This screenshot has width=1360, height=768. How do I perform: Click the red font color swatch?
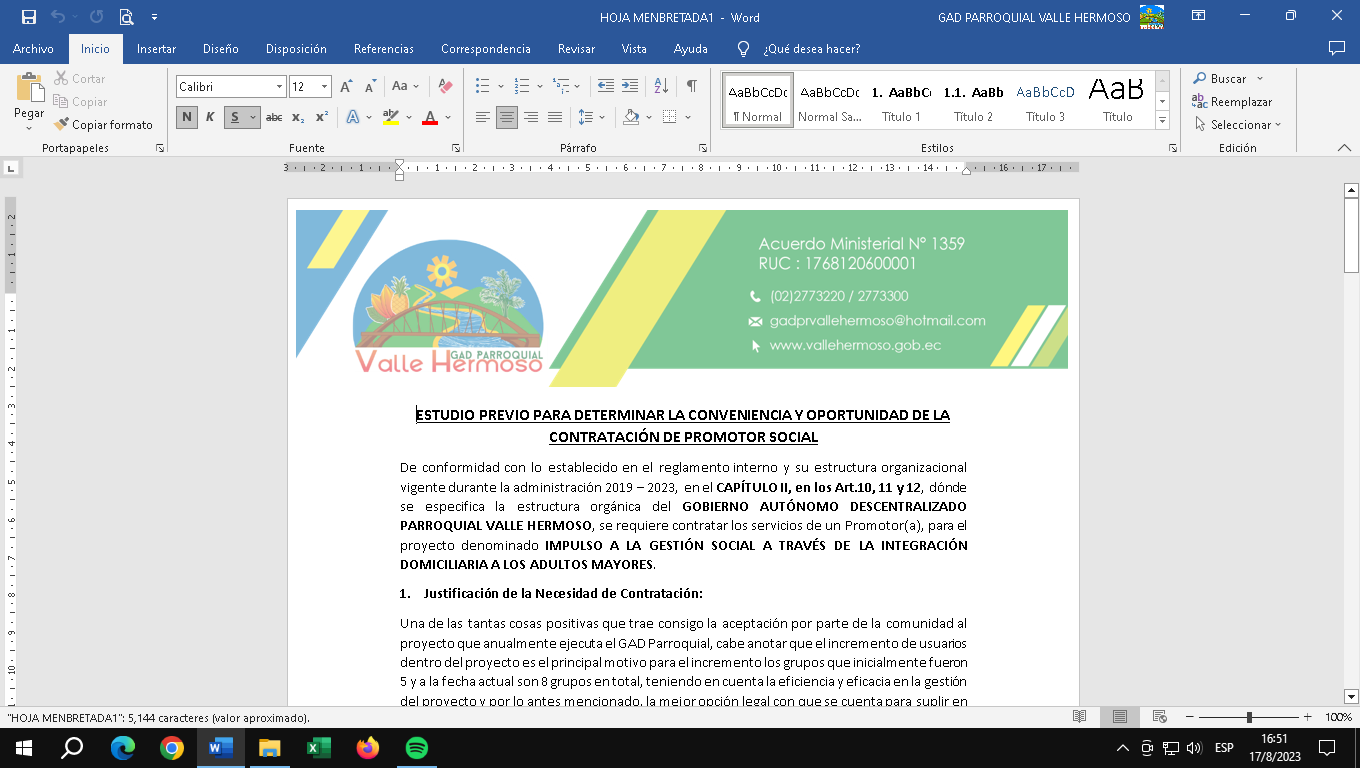tap(430, 117)
